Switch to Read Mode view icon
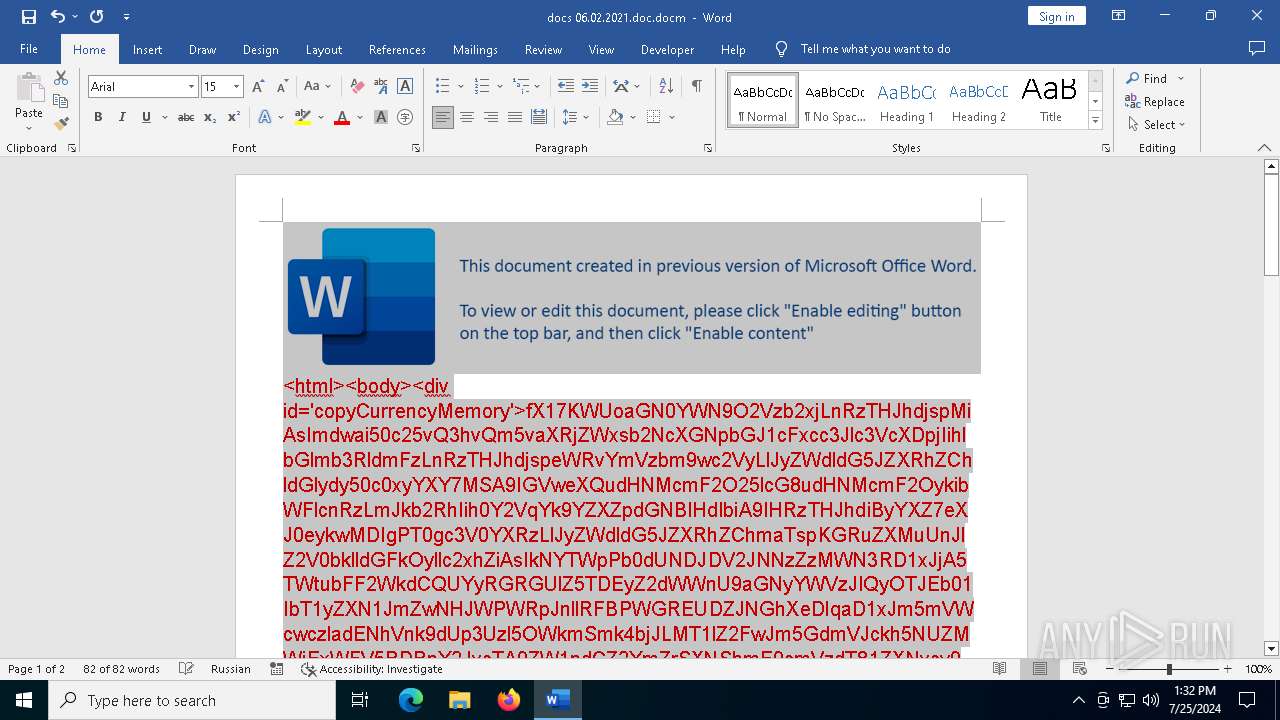 pos(999,669)
